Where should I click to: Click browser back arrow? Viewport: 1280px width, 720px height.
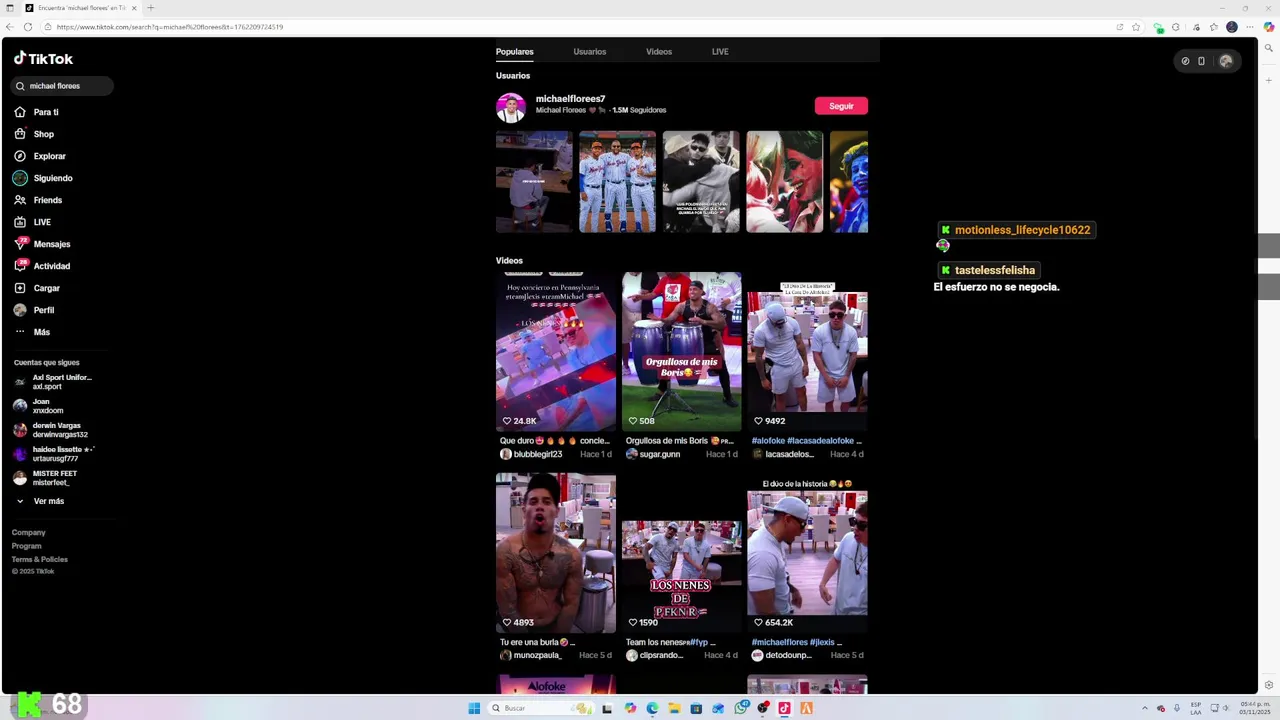coord(10,27)
